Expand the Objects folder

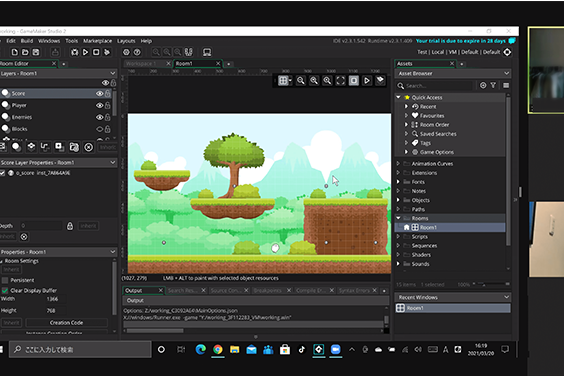398,200
